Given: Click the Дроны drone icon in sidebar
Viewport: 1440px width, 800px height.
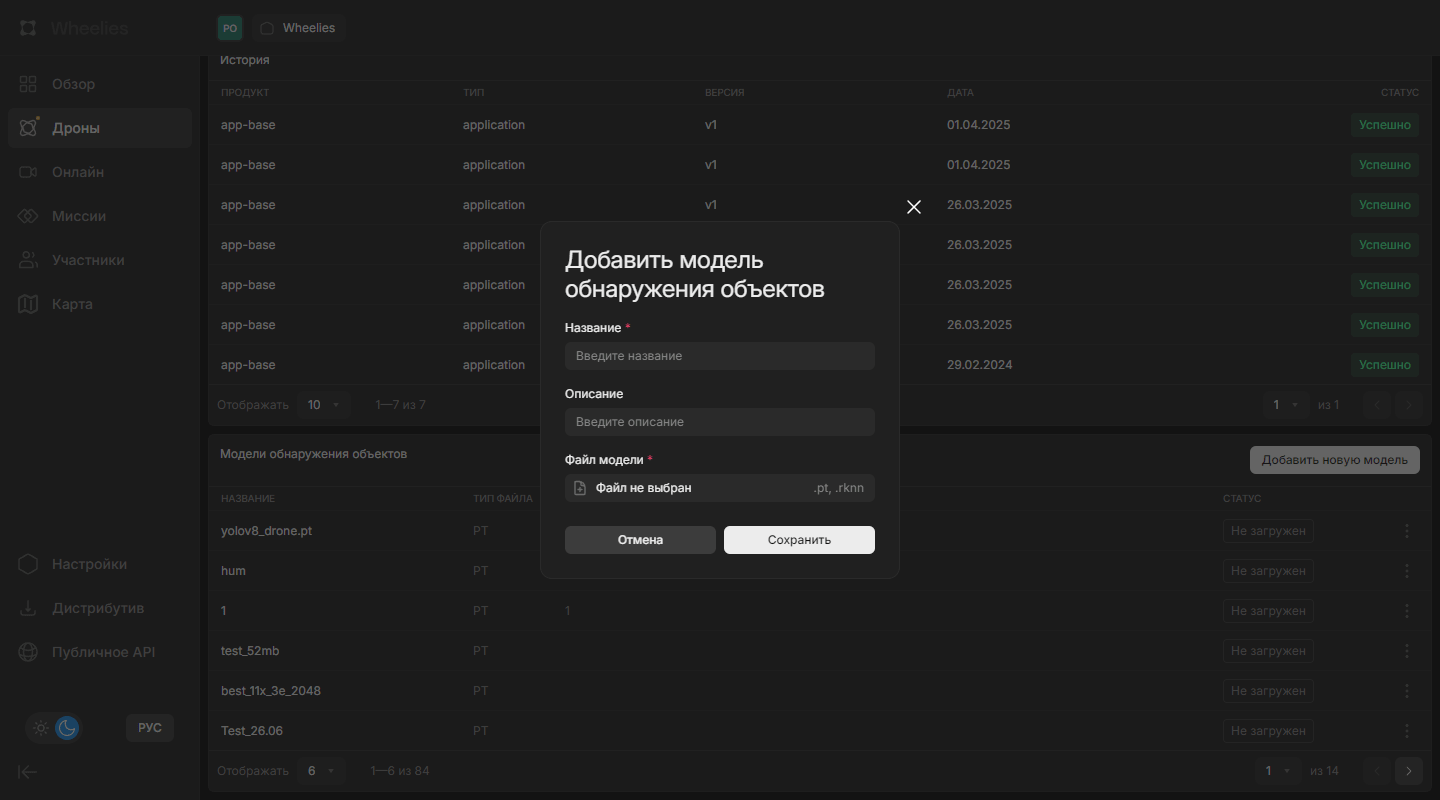Looking at the screenshot, I should click(x=28, y=128).
